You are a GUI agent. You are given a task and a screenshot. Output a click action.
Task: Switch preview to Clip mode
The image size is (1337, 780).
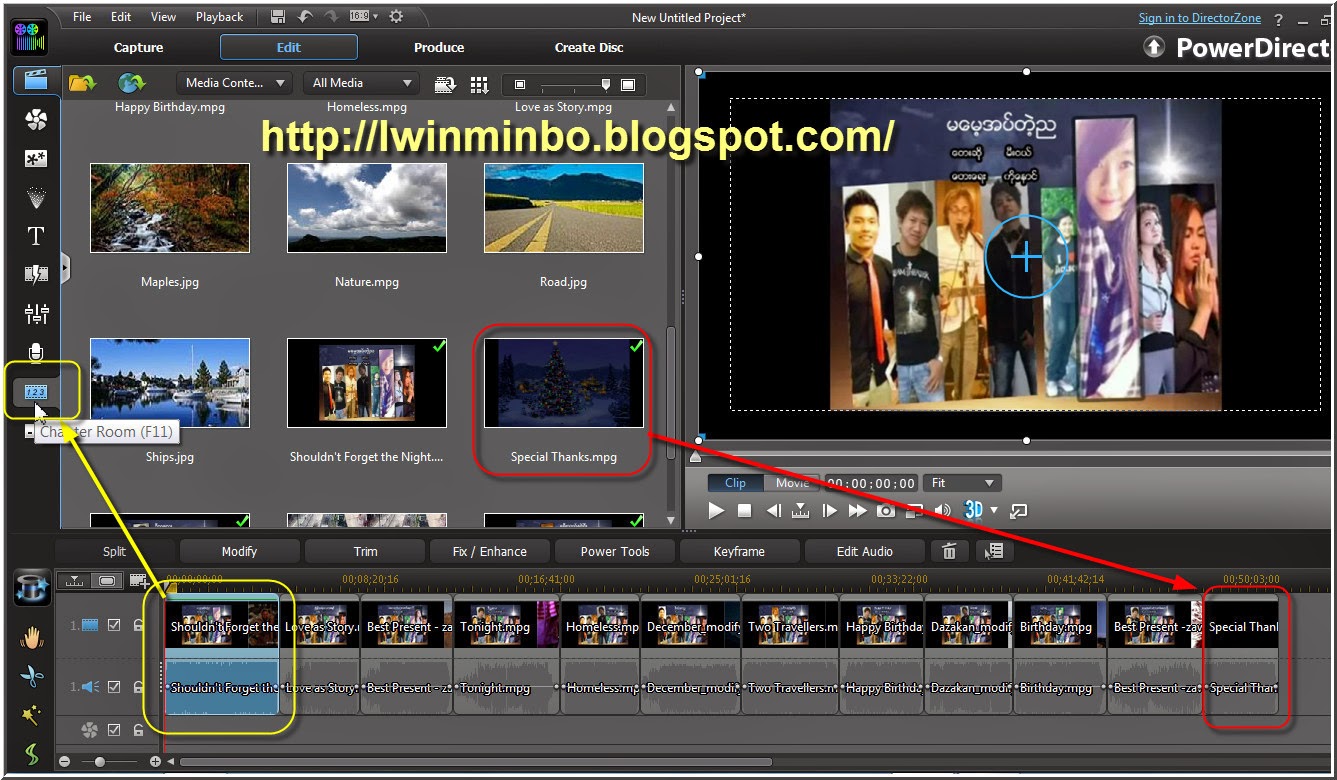point(735,483)
